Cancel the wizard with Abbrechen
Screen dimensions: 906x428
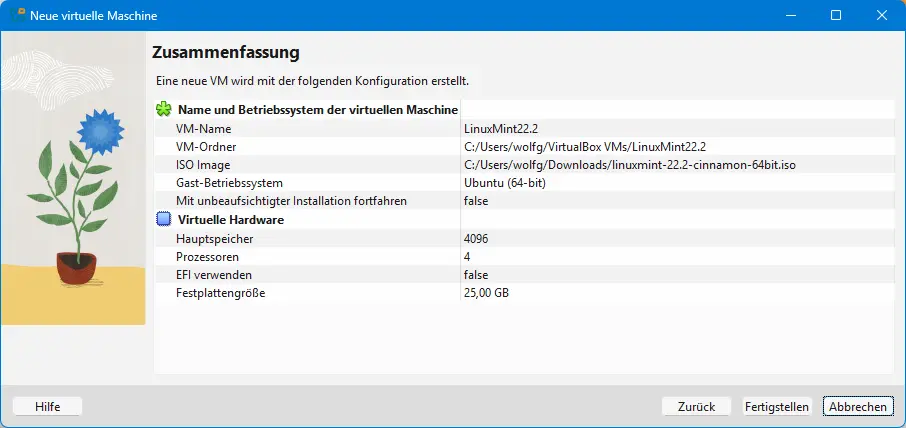[857, 406]
